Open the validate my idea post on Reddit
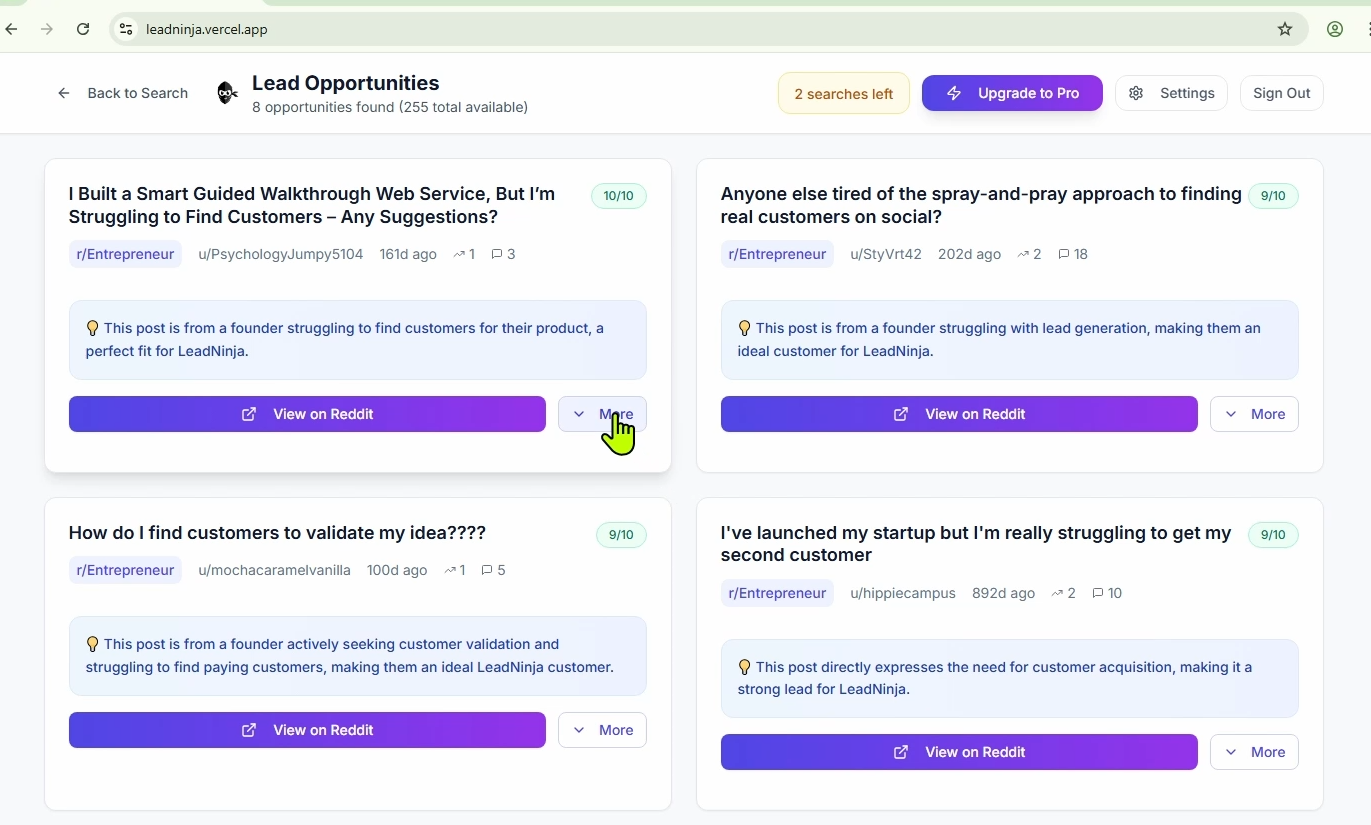This screenshot has height=825, width=1371. [307, 730]
